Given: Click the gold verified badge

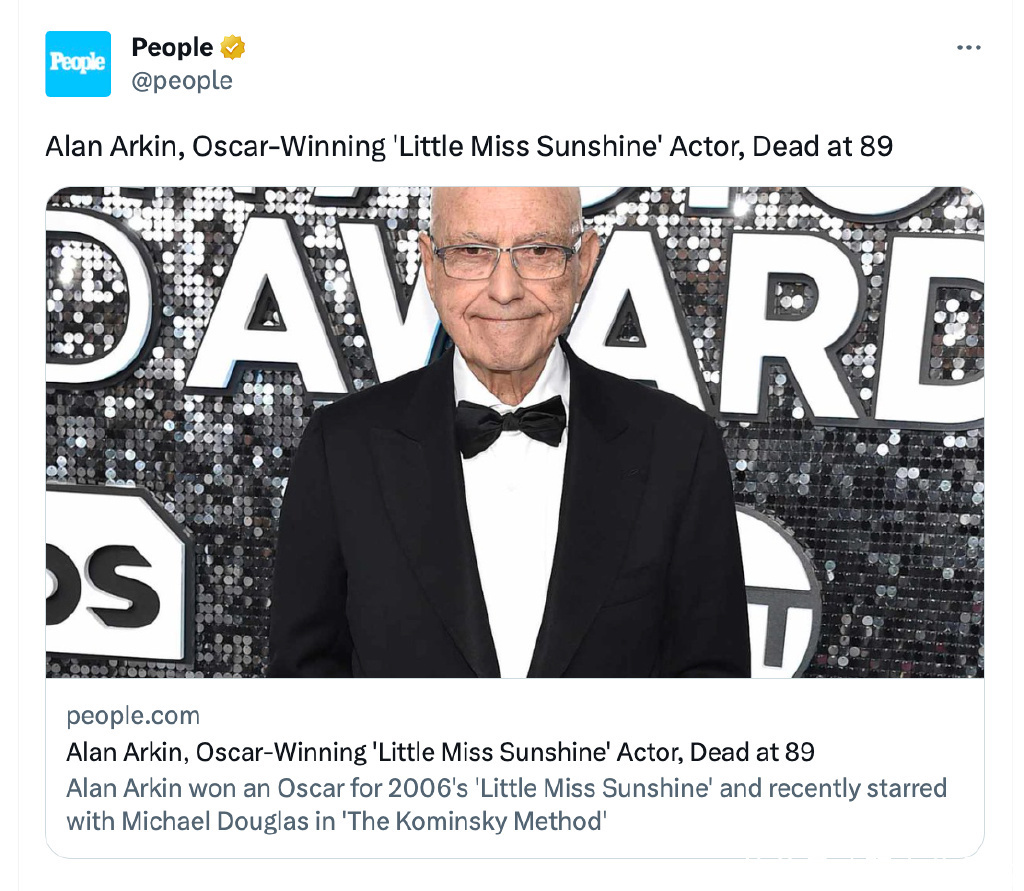Looking at the screenshot, I should tap(233, 47).
